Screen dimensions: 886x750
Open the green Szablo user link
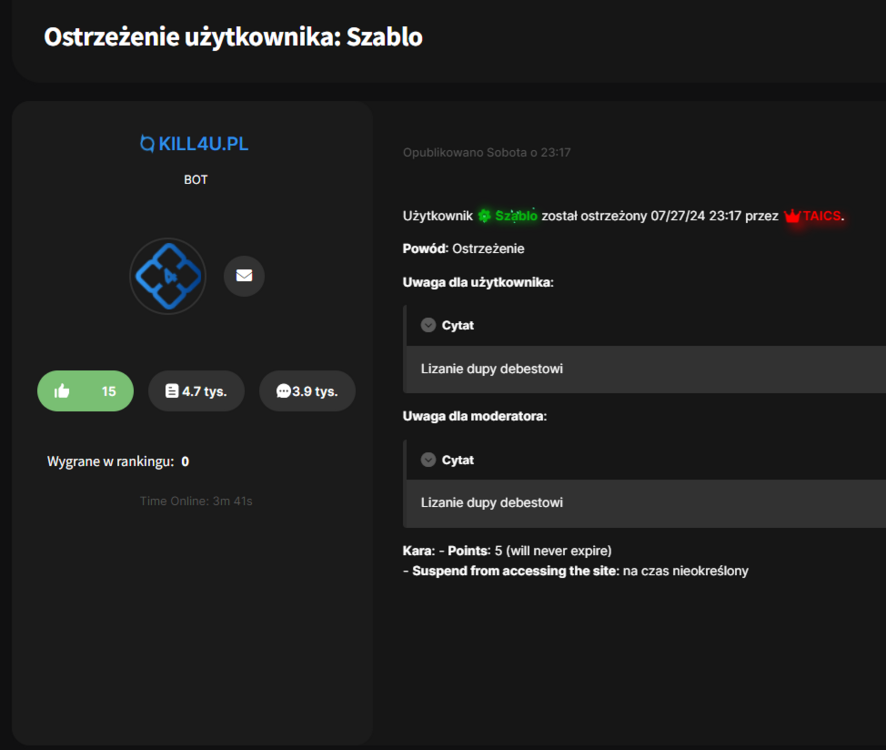click(x=516, y=216)
